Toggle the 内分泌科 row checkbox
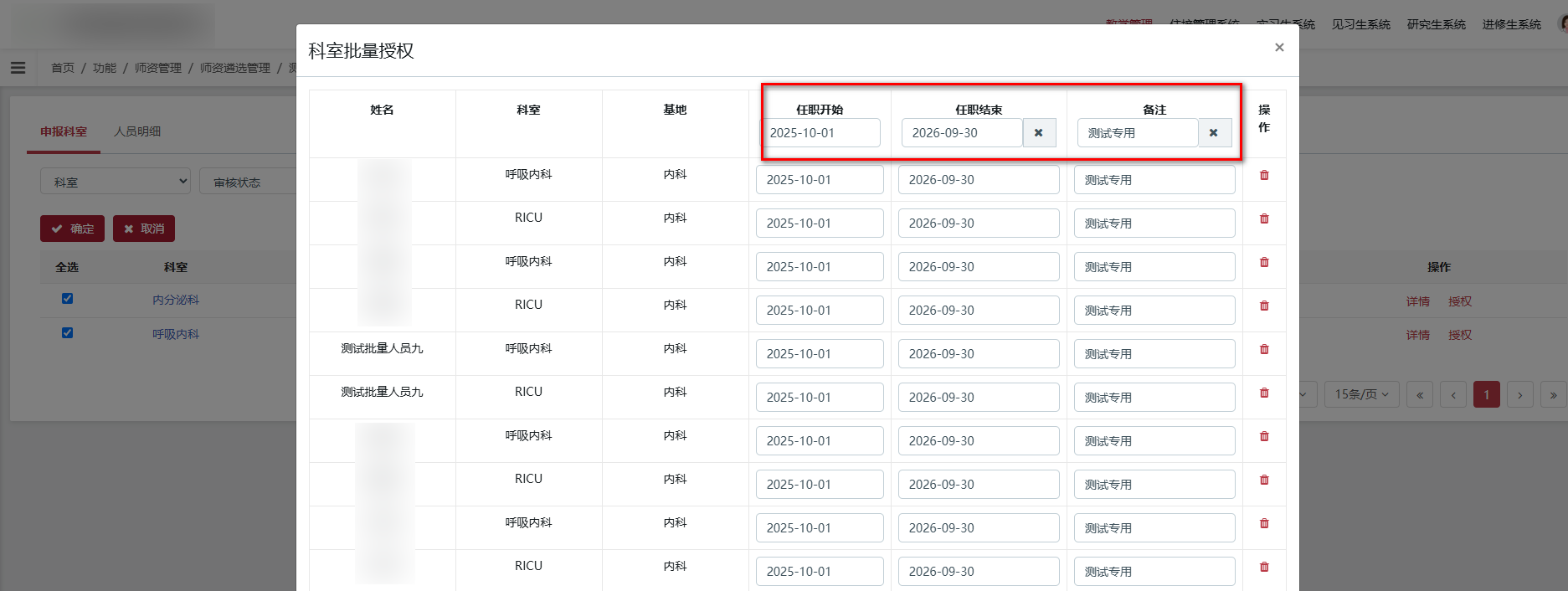The width and height of the screenshot is (1568, 591). click(x=67, y=299)
